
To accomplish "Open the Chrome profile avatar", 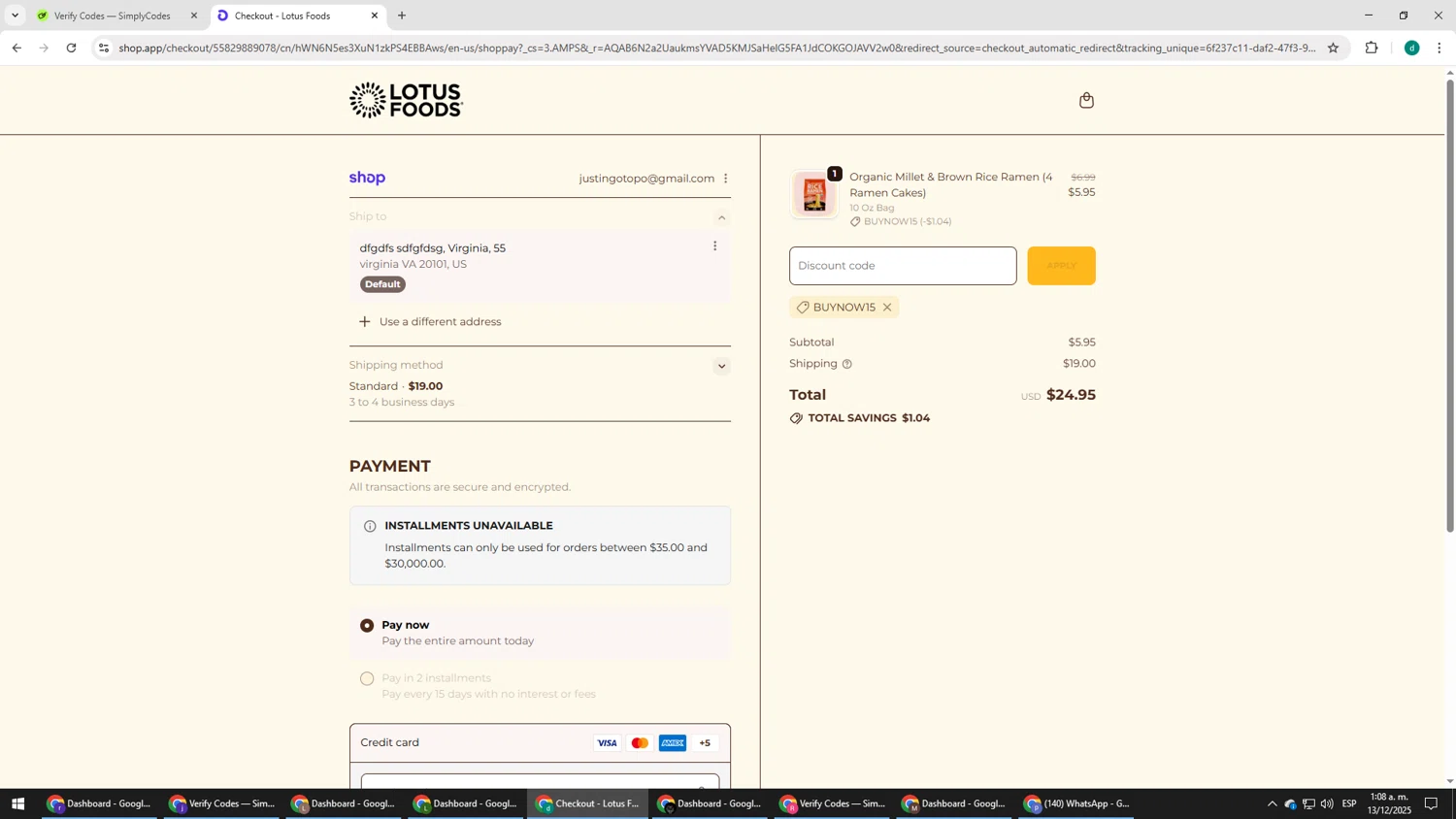I will click(x=1411, y=48).
